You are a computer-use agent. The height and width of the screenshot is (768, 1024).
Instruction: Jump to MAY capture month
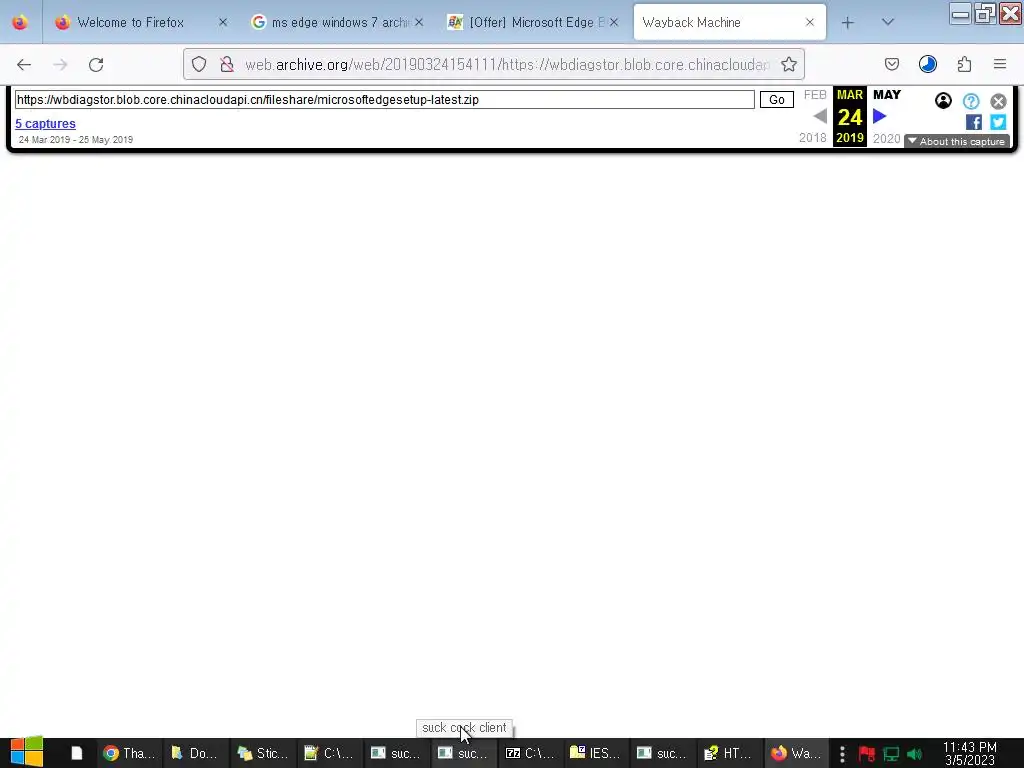[887, 95]
